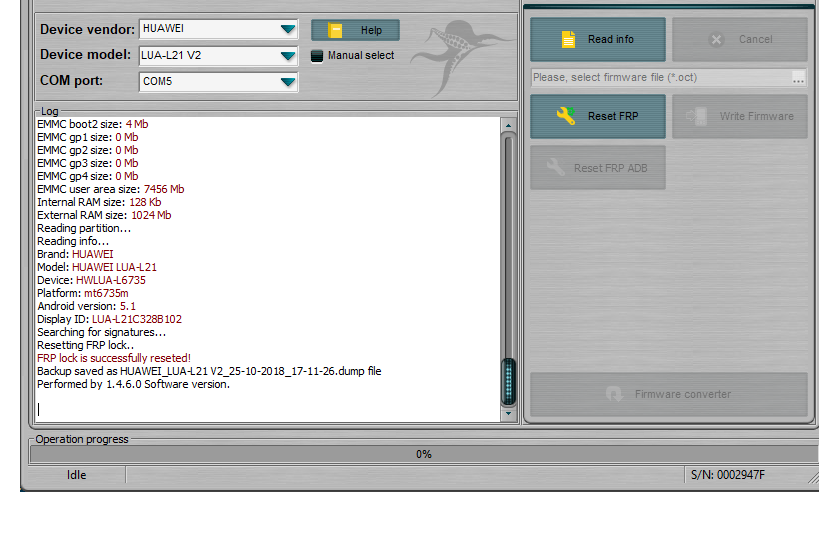Click the 'Reading partition...' log line
Screen dimensions: 819x558
pyautogui.click(x=84, y=228)
